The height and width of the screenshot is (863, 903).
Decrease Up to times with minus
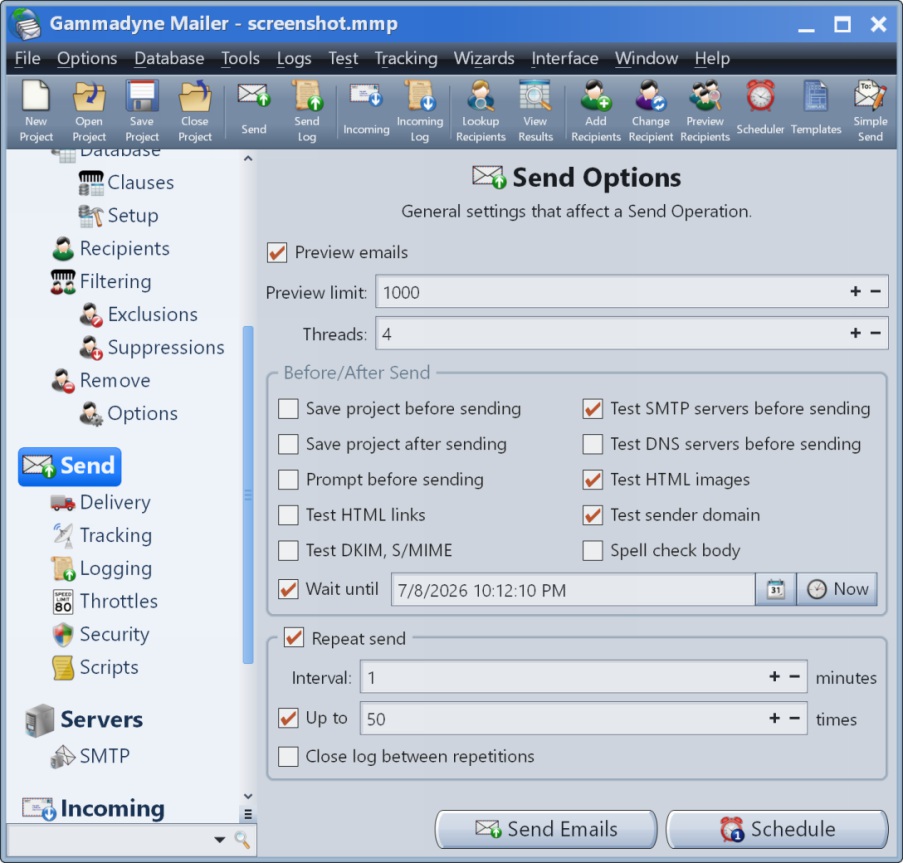[x=794, y=718]
